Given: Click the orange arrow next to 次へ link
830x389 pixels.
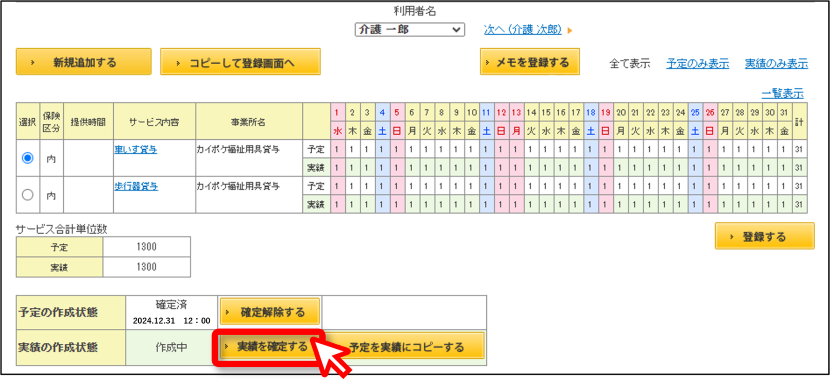Looking at the screenshot, I should pyautogui.click(x=570, y=30).
